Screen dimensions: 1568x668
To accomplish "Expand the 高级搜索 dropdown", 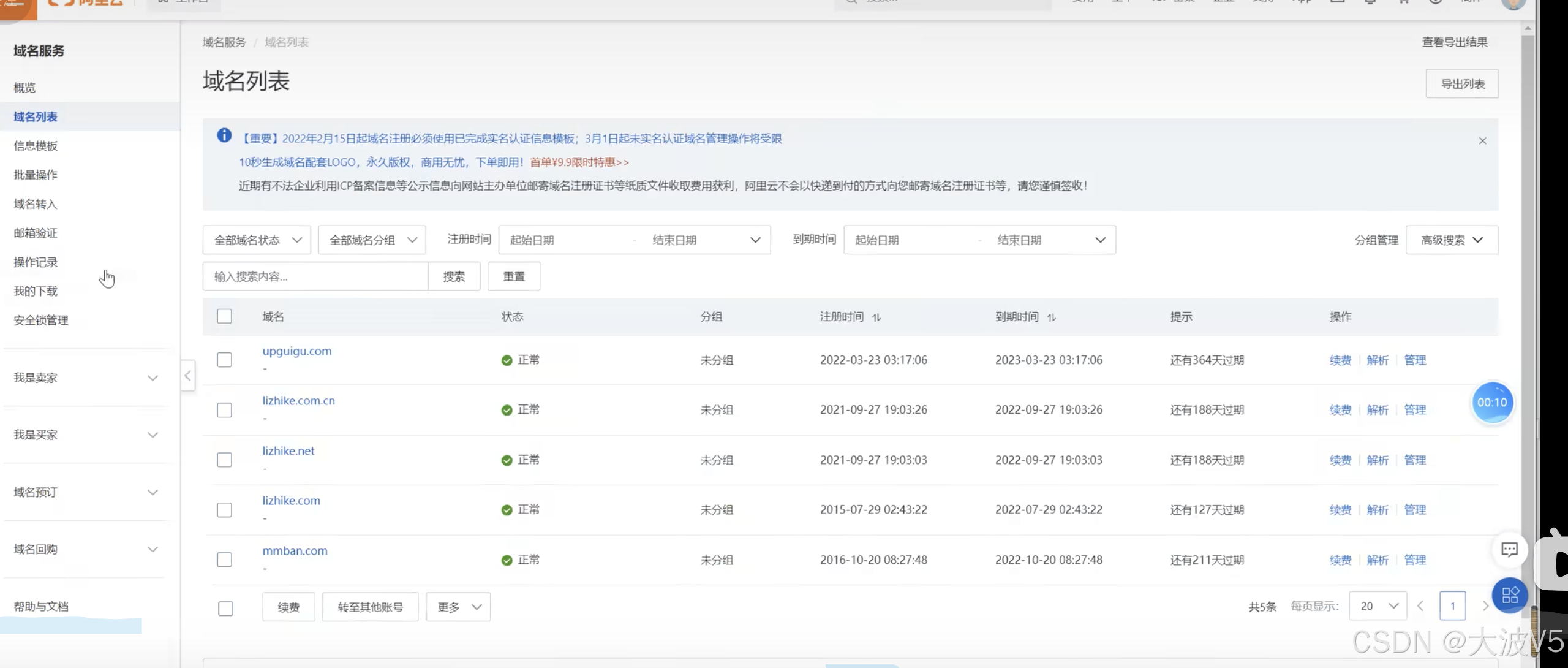I will [1452, 240].
